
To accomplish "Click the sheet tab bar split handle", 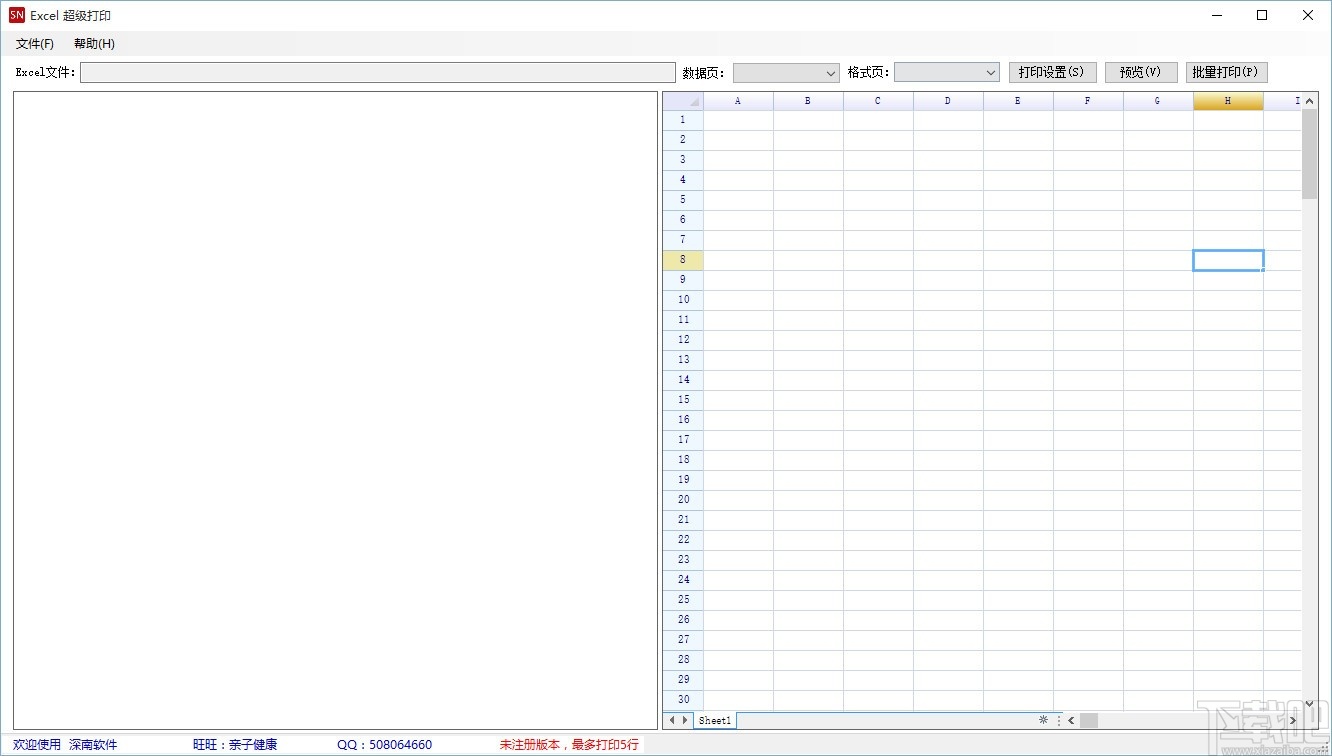I will pyautogui.click(x=1058, y=720).
